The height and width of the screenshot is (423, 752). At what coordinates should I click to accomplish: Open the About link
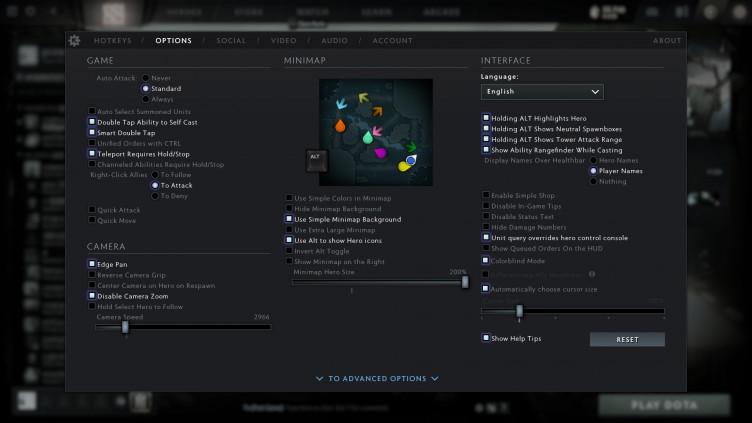(x=667, y=41)
